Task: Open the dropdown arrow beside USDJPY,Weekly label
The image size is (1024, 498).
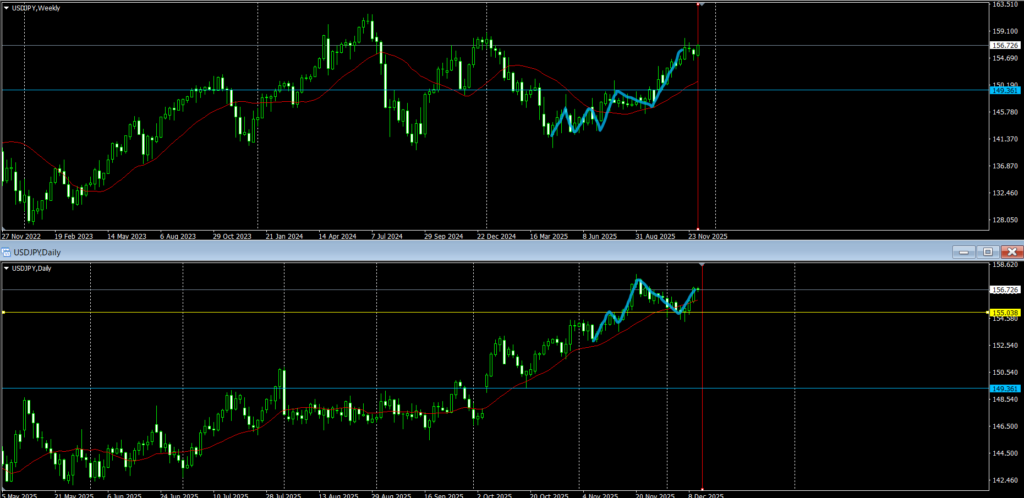Action: (x=6, y=8)
